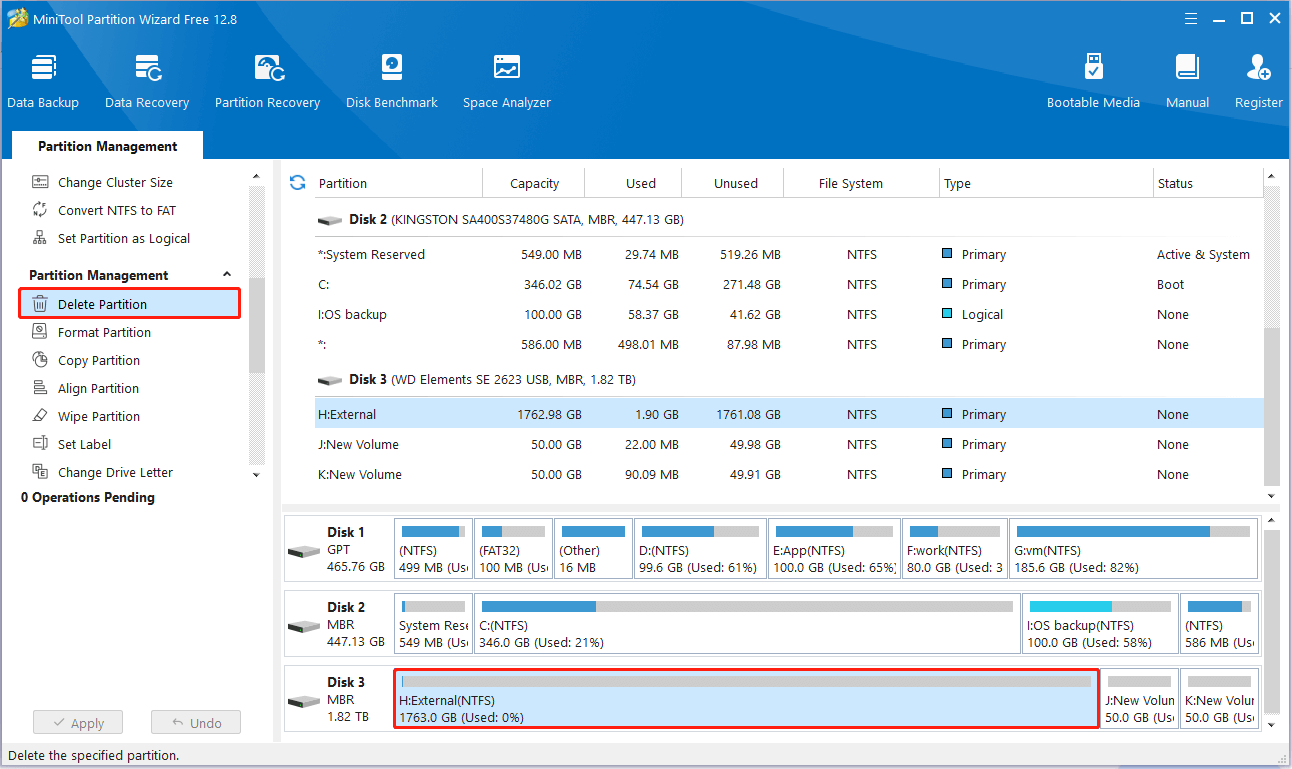Launch the Data Recovery tool
This screenshot has height=769, width=1292.
[147, 82]
